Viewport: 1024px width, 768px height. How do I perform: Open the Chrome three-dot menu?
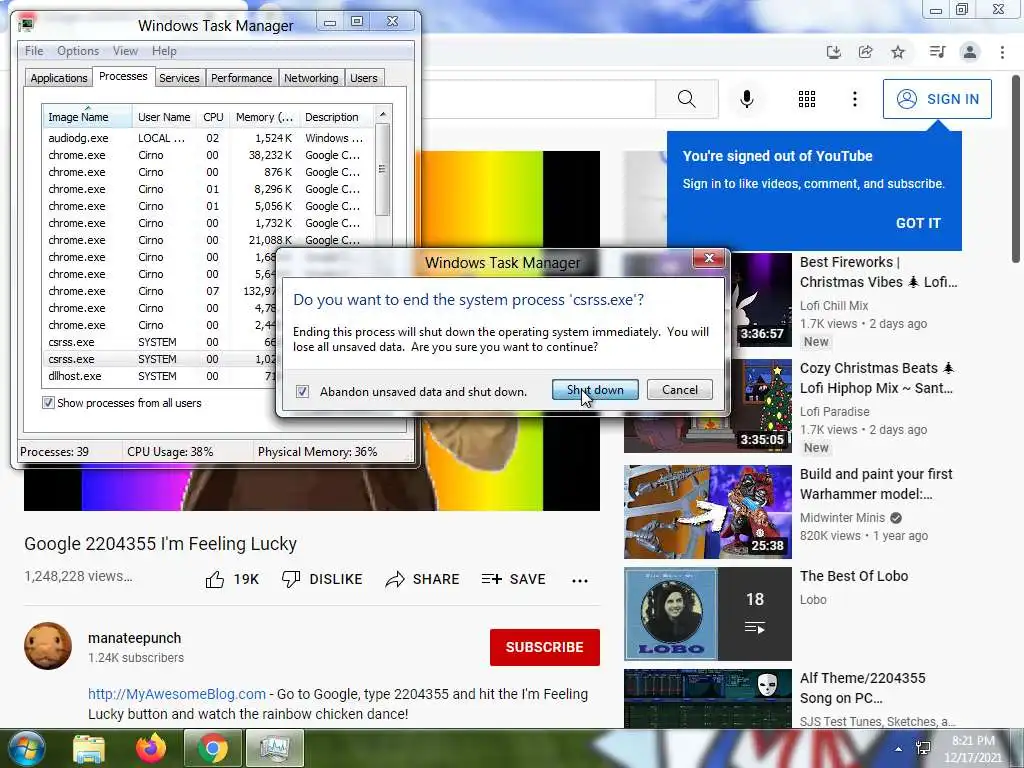point(1002,52)
